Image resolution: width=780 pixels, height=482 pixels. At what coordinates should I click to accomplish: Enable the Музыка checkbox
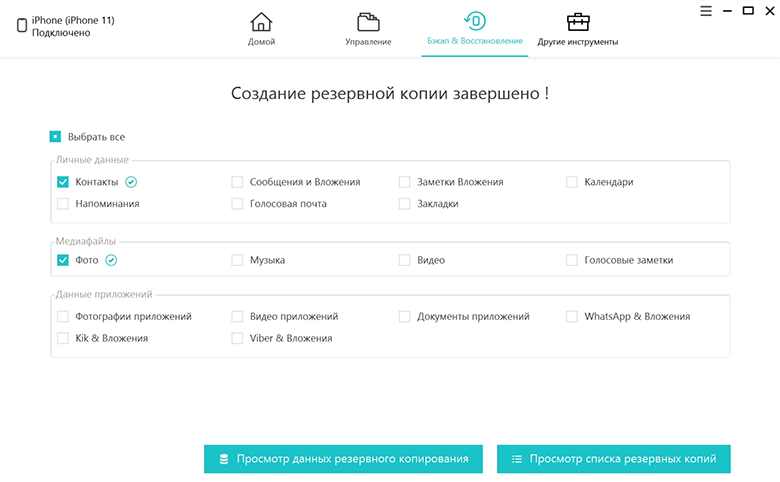[237, 260]
